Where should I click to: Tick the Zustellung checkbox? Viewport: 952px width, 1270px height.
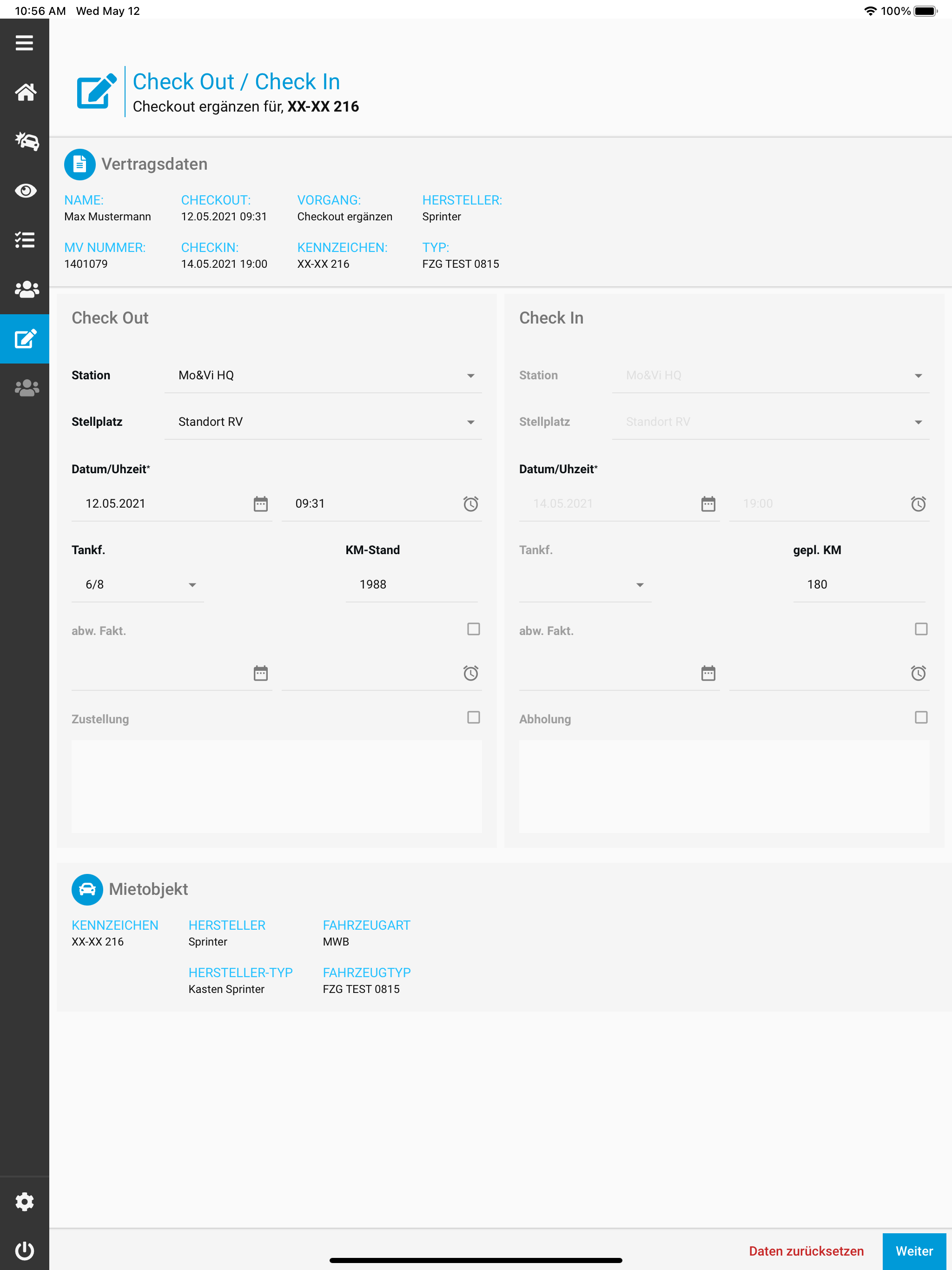(473, 718)
